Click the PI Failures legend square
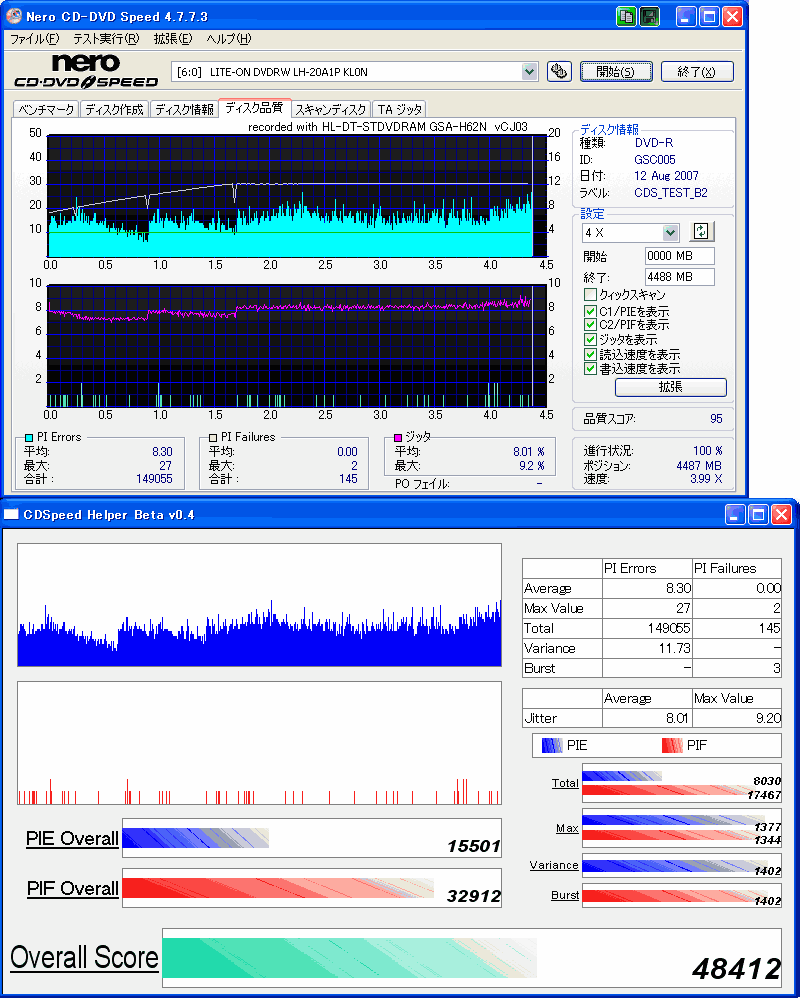 [x=213, y=438]
